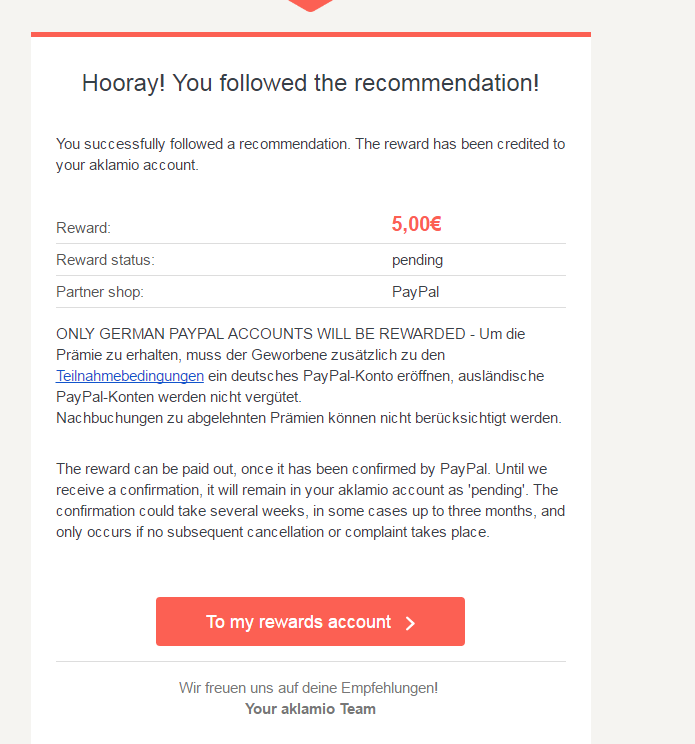The image size is (695, 744).
Task: Click the 'Your aklamio Team' signature
Action: [310, 709]
